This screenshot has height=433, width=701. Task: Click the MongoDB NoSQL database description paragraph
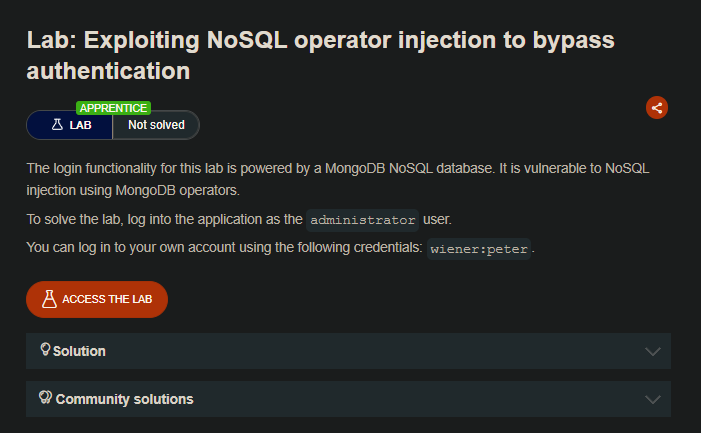click(338, 179)
